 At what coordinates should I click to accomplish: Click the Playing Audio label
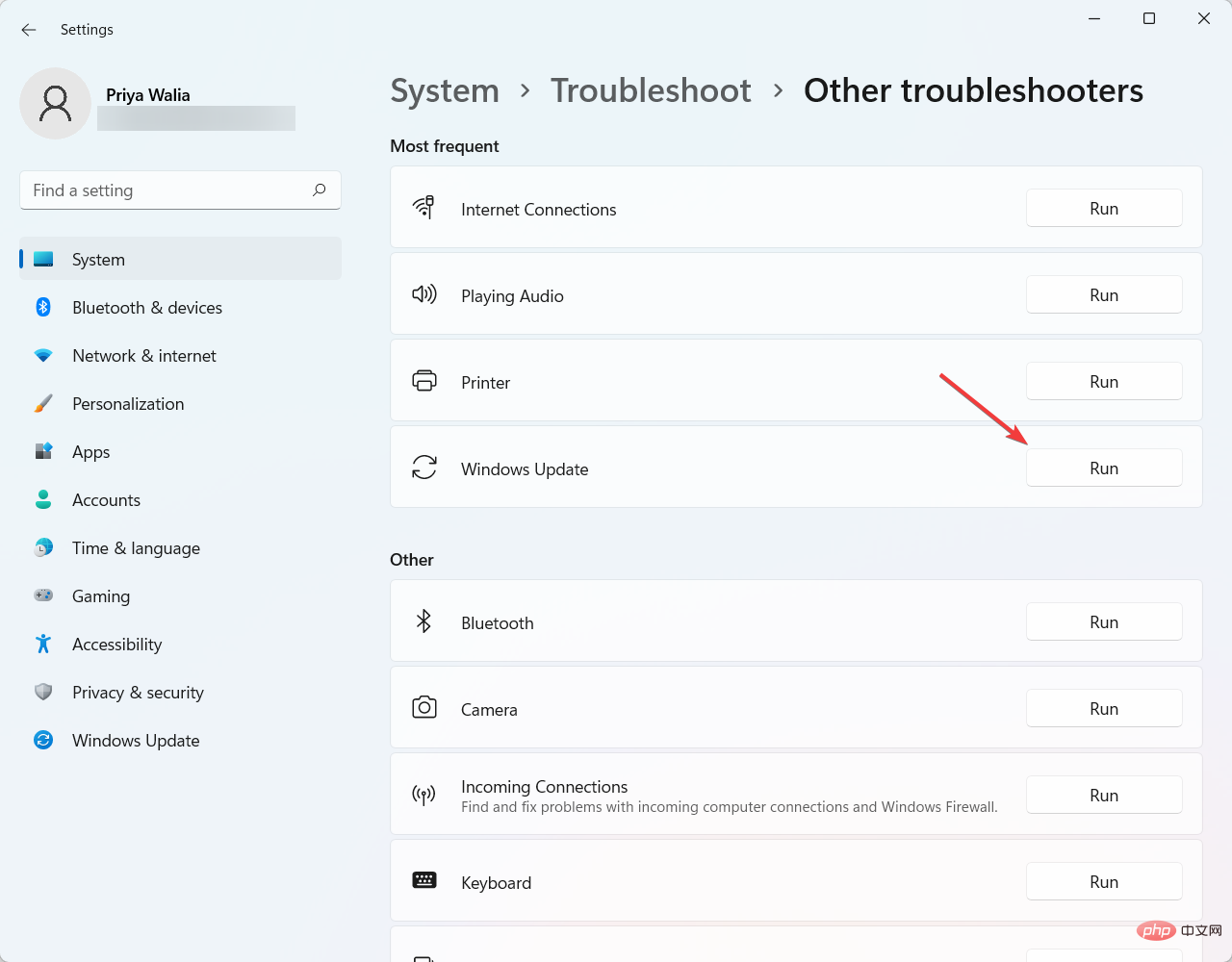[512, 295]
